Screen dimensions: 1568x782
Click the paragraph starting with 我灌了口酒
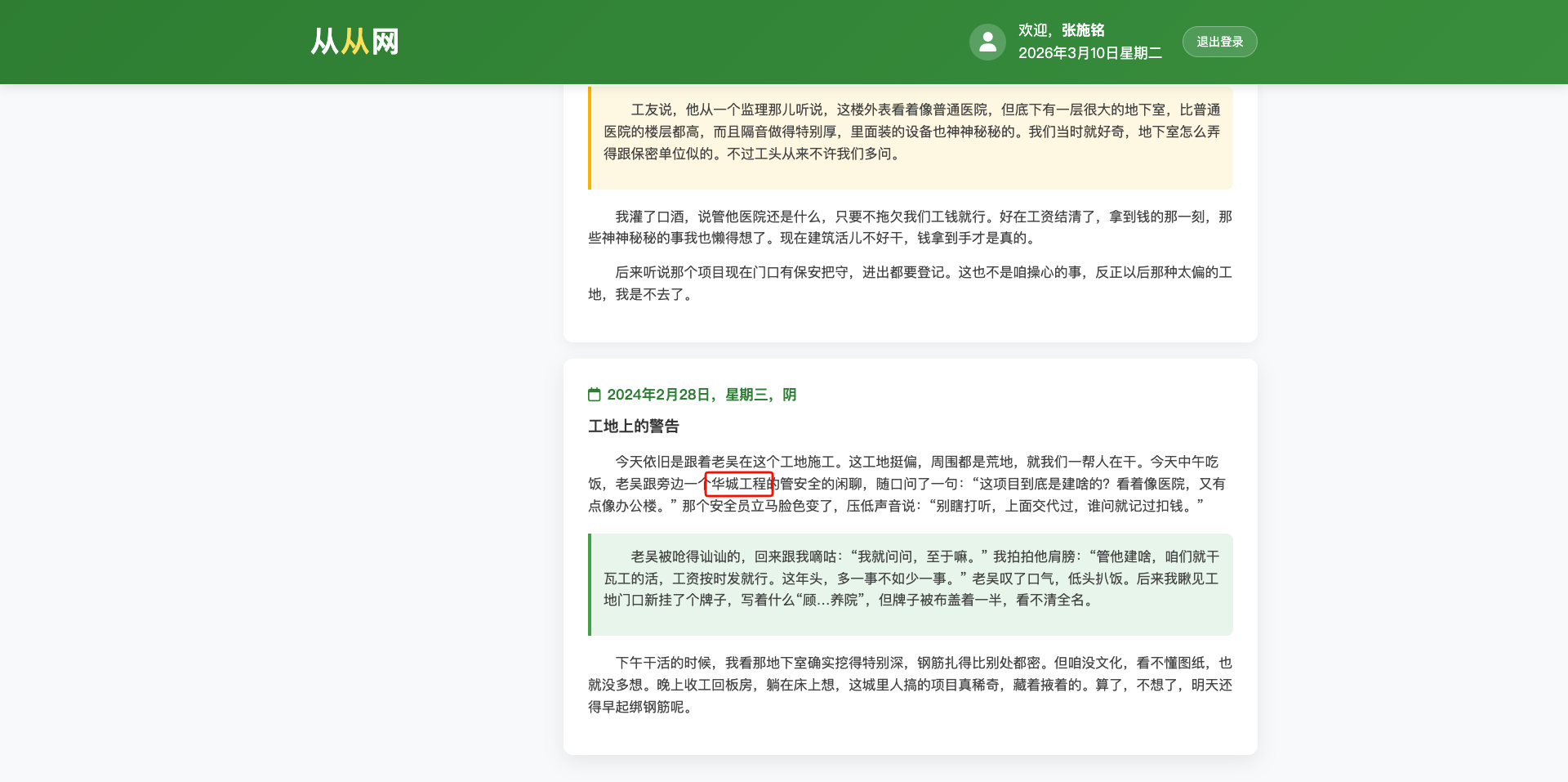tap(909, 228)
